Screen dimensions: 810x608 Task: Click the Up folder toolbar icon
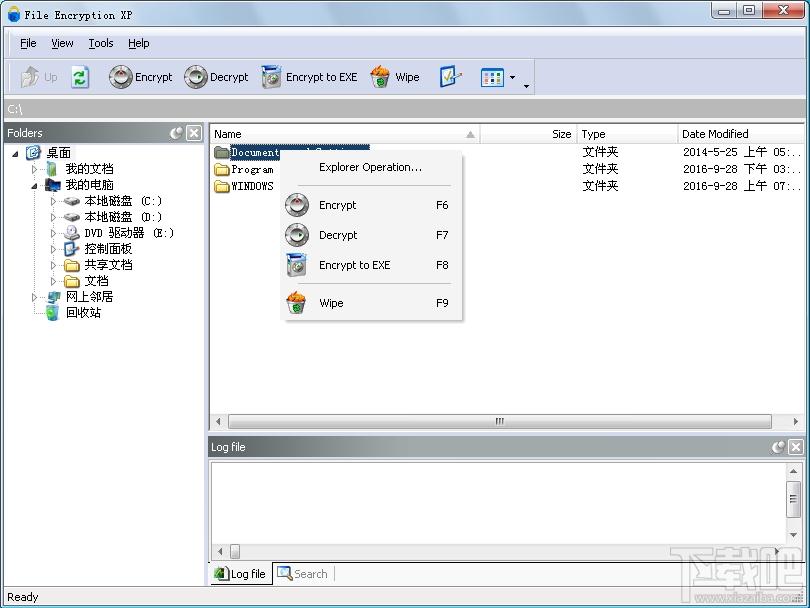tap(38, 77)
